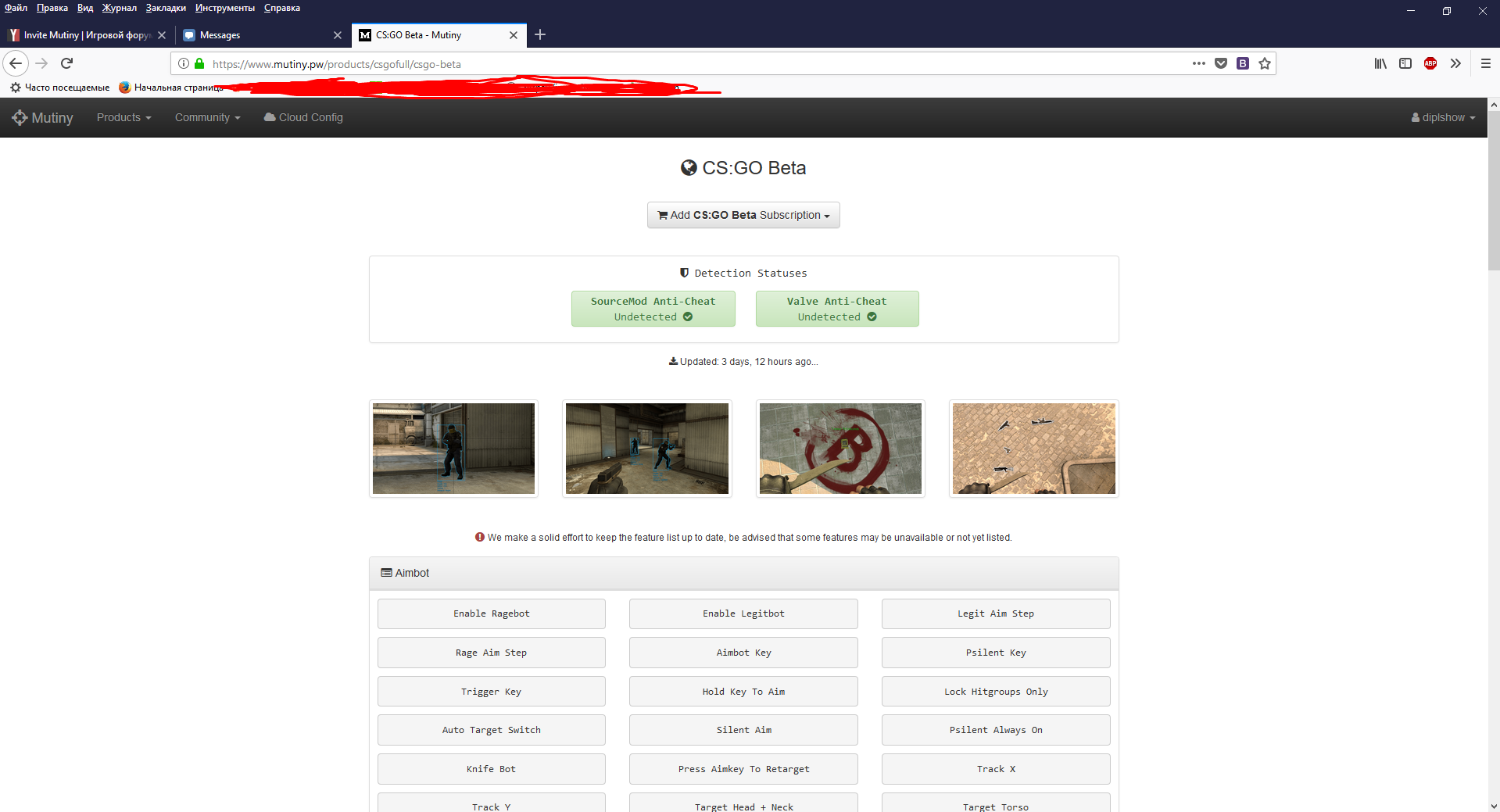Open the Add CS:GO Beta Subscription dropdown
This screenshot has width=1500, height=812.
[x=743, y=215]
